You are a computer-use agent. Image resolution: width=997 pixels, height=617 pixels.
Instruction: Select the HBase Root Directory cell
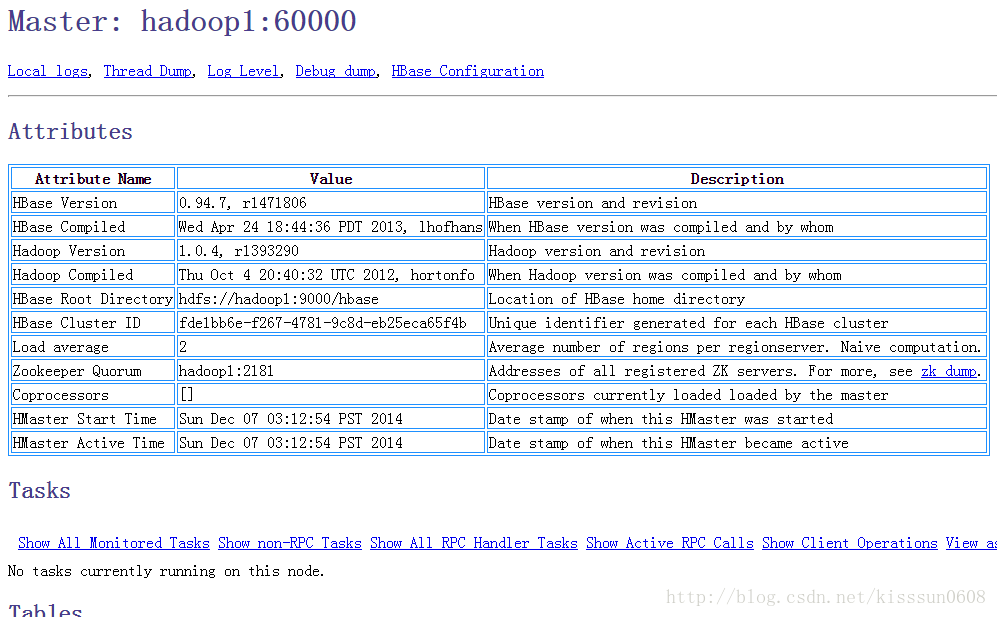click(93, 299)
